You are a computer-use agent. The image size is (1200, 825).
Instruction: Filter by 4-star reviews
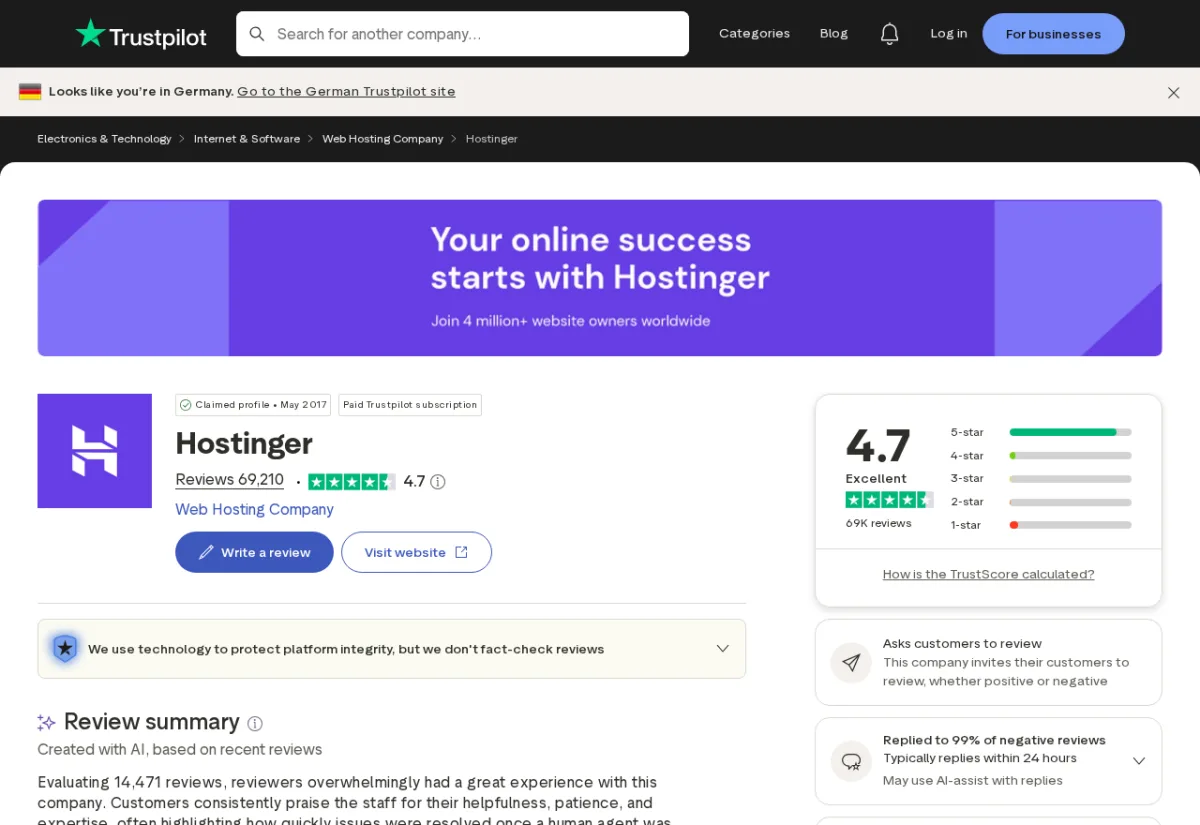[1040, 455]
